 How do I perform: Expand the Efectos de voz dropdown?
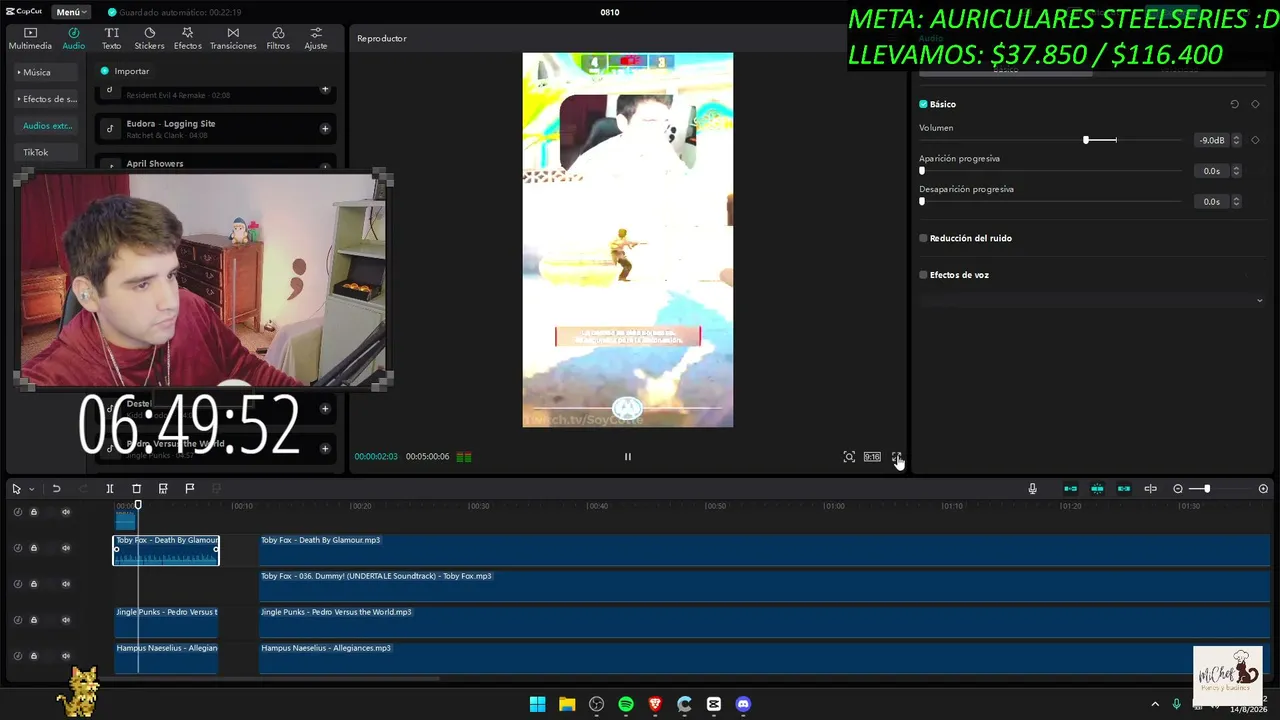1259,300
